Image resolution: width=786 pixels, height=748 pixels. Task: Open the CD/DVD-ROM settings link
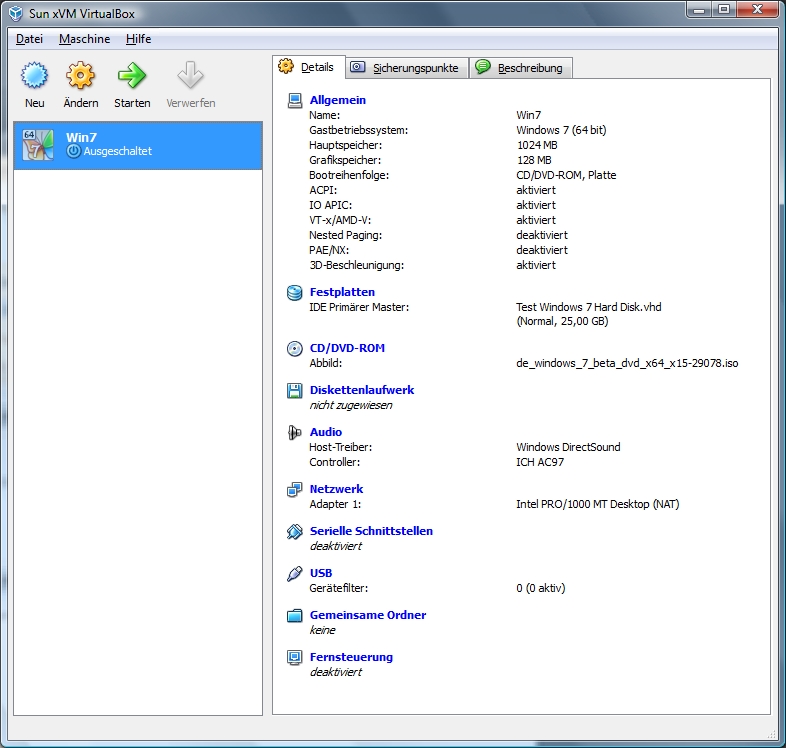tap(347, 348)
